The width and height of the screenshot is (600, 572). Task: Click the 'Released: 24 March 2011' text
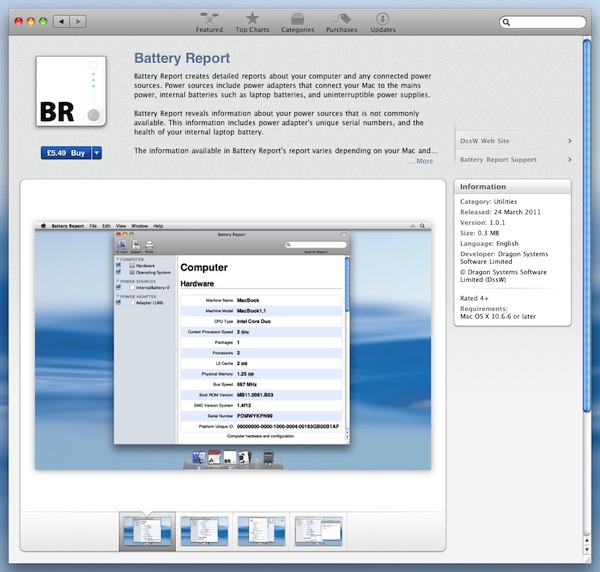tap(500, 212)
